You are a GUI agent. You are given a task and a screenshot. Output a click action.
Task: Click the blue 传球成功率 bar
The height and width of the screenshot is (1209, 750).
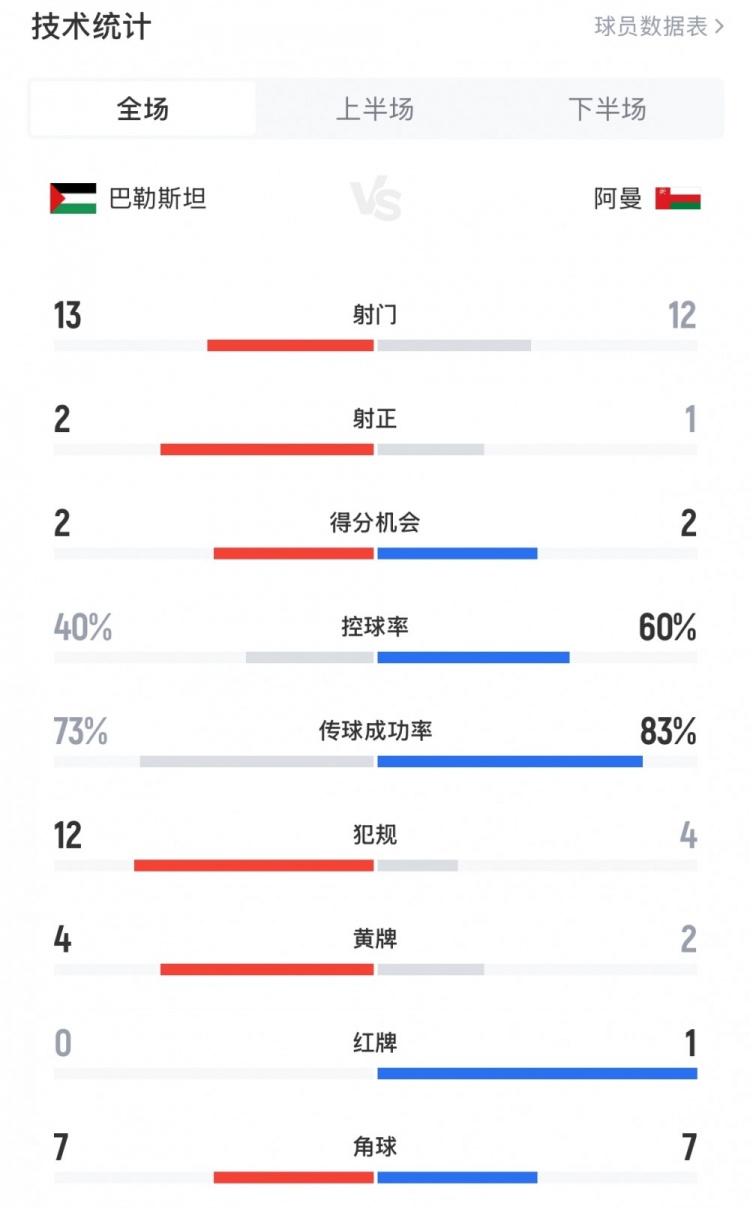click(510, 761)
